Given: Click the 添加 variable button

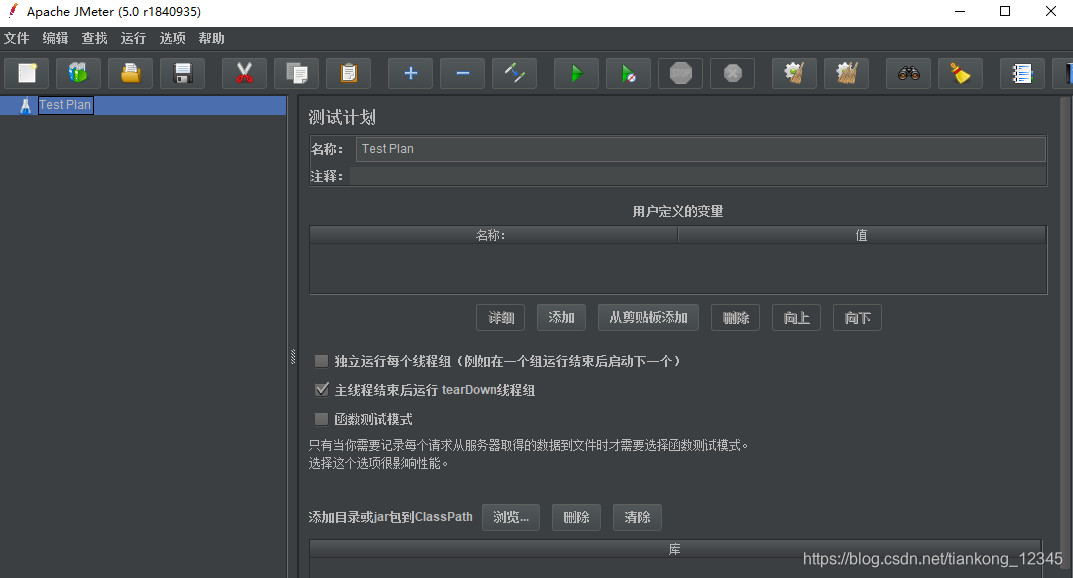Looking at the screenshot, I should (561, 317).
